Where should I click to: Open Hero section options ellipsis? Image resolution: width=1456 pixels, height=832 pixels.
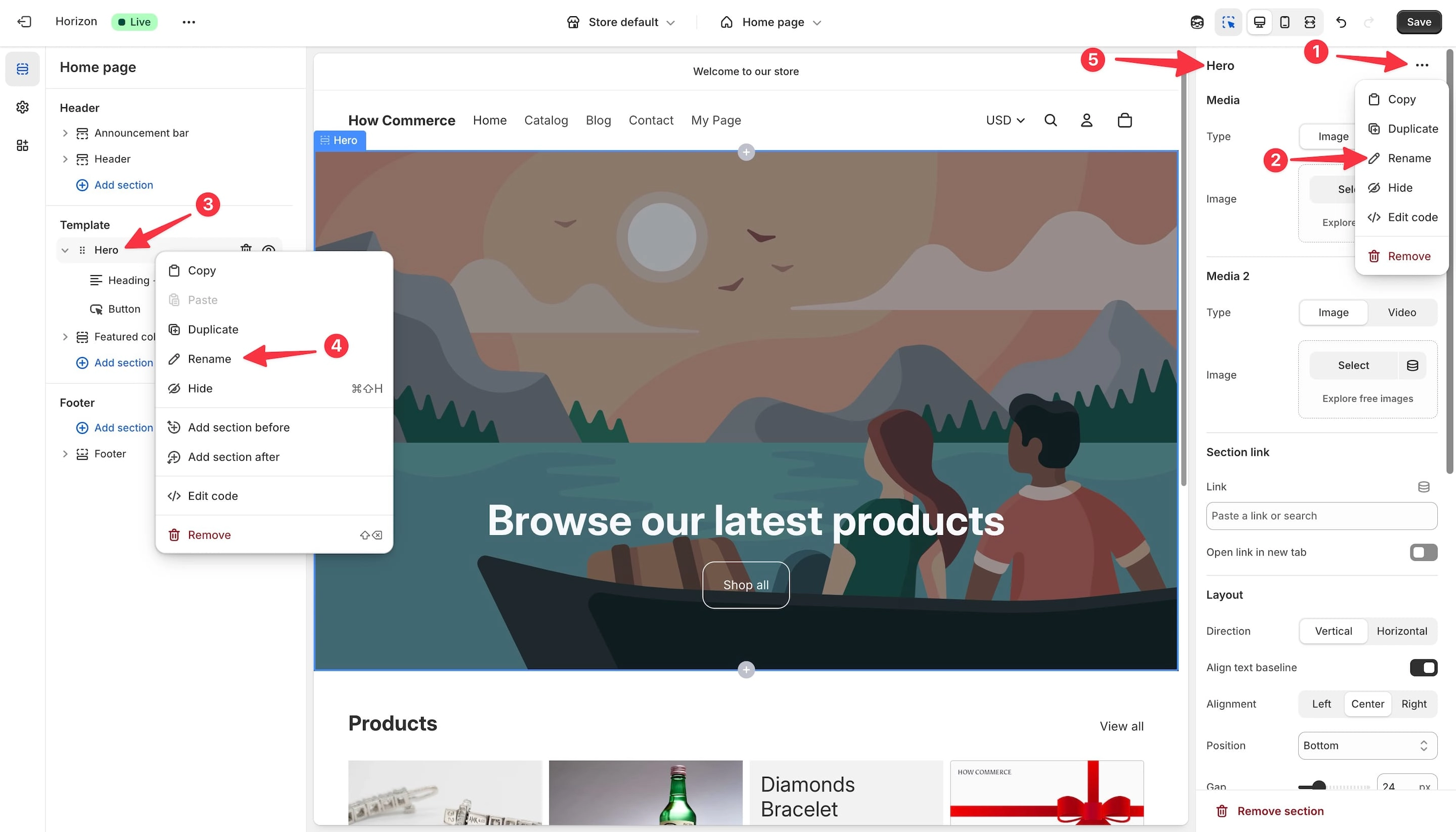click(x=1422, y=65)
